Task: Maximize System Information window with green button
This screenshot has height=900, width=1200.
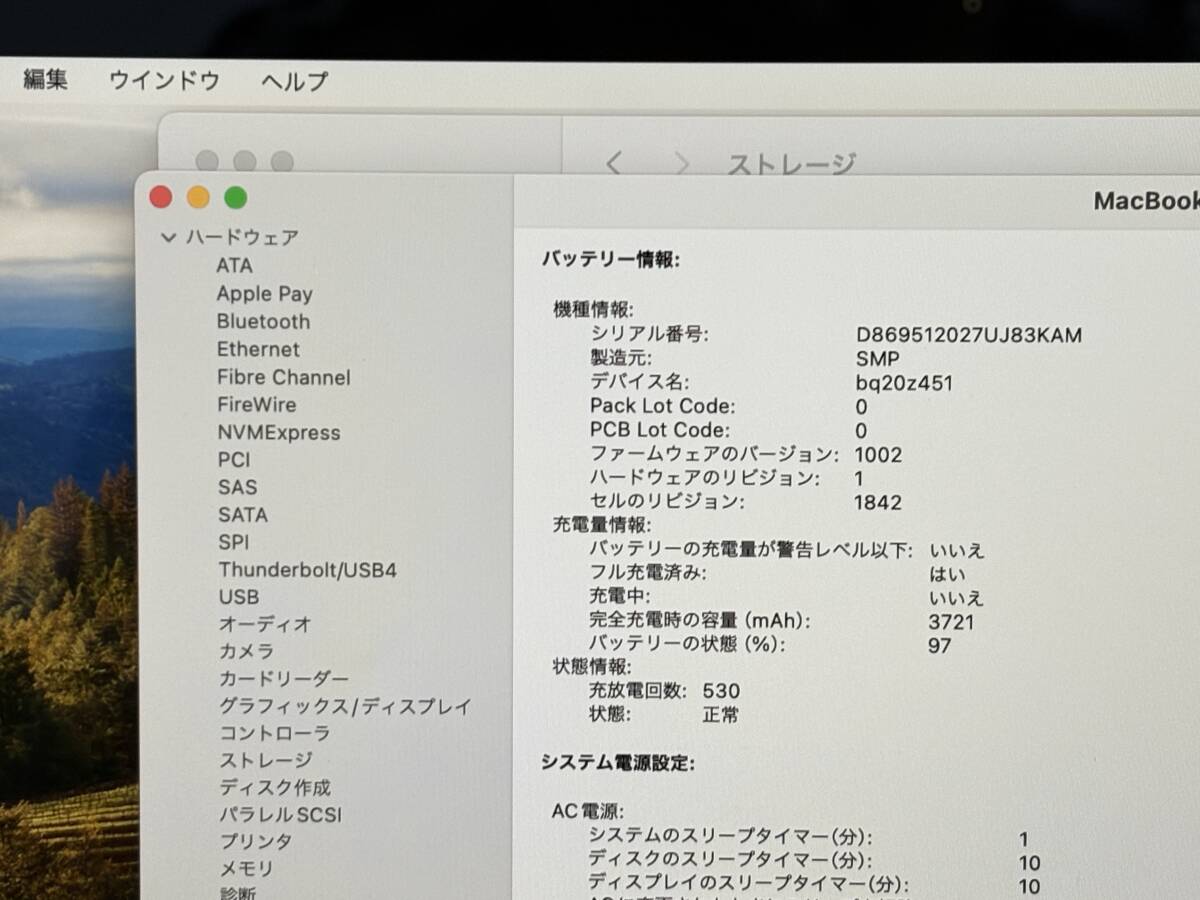Action: [x=236, y=197]
